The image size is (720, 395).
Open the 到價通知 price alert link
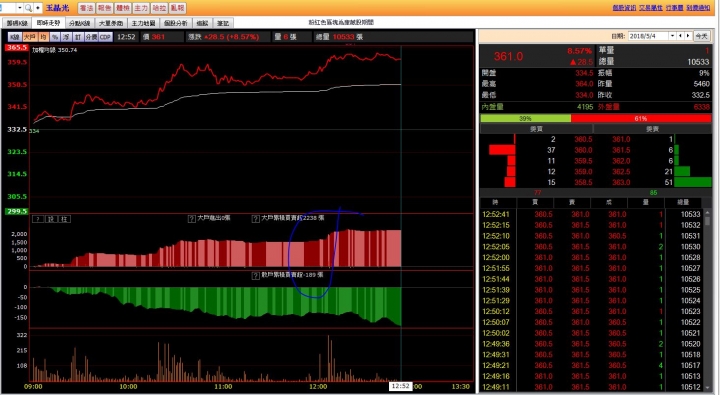click(698, 8)
